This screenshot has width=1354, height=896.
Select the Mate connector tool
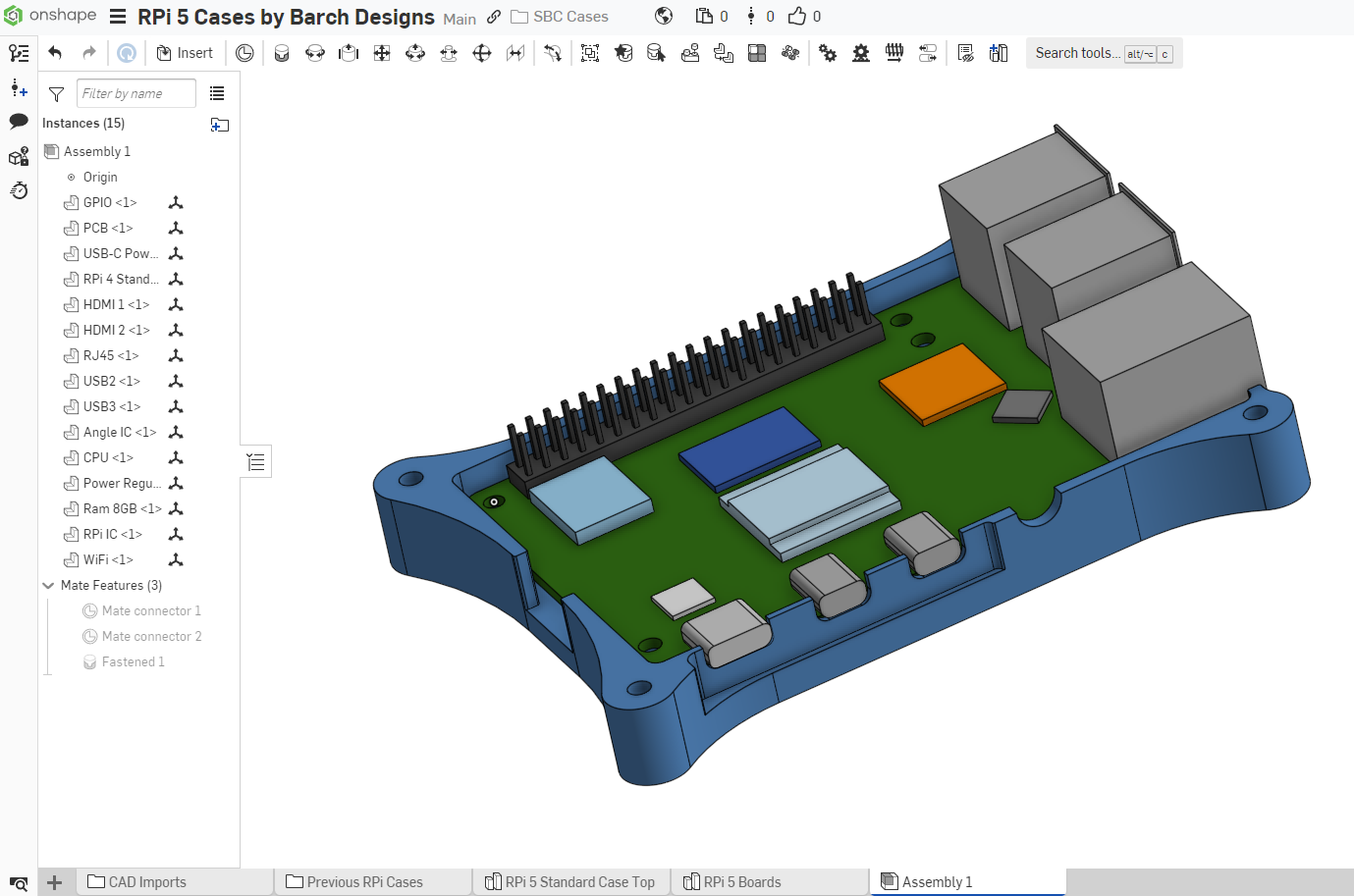tap(244, 53)
